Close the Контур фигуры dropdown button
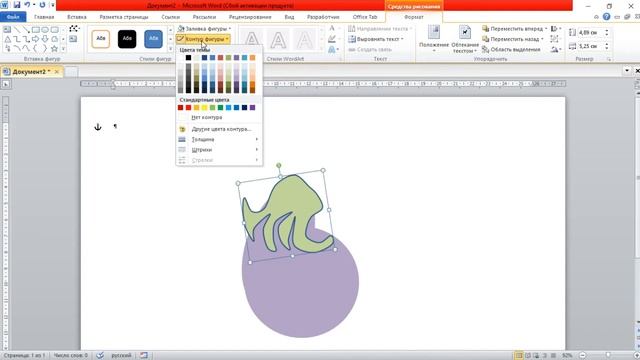The height and width of the screenshot is (360, 640). [203, 39]
